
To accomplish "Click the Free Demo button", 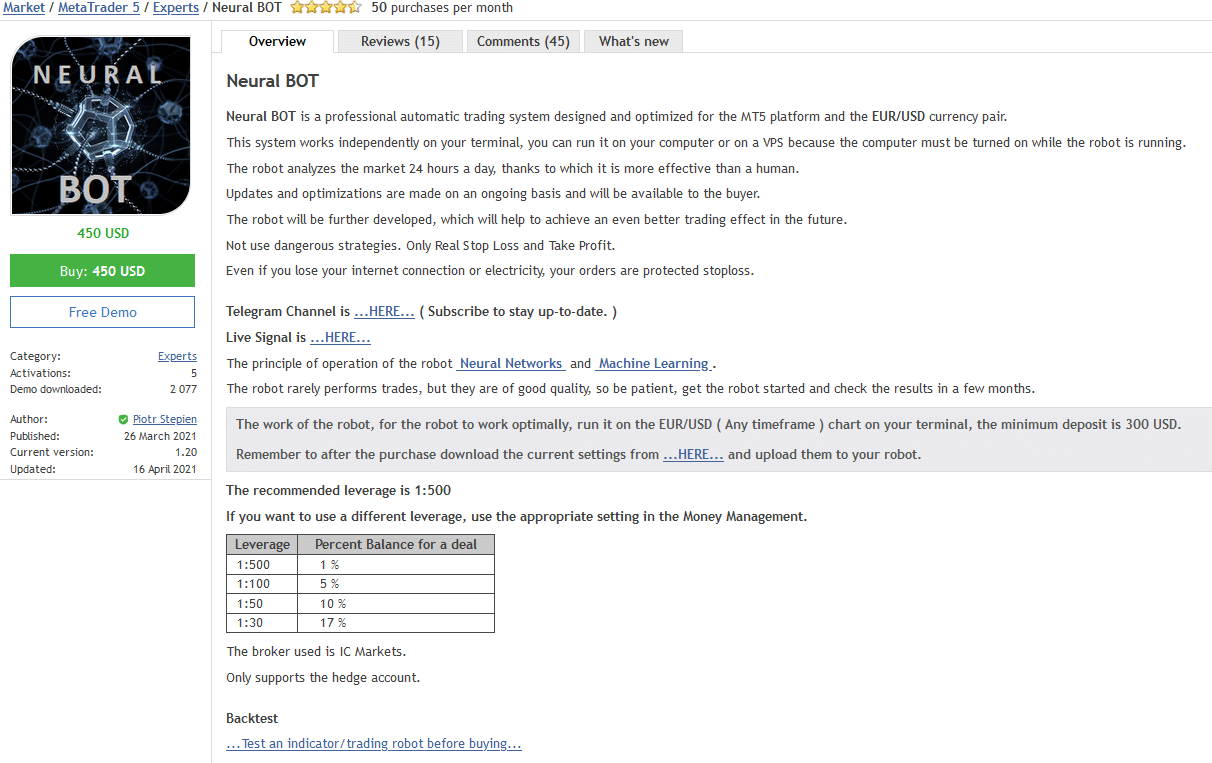I will [102, 312].
